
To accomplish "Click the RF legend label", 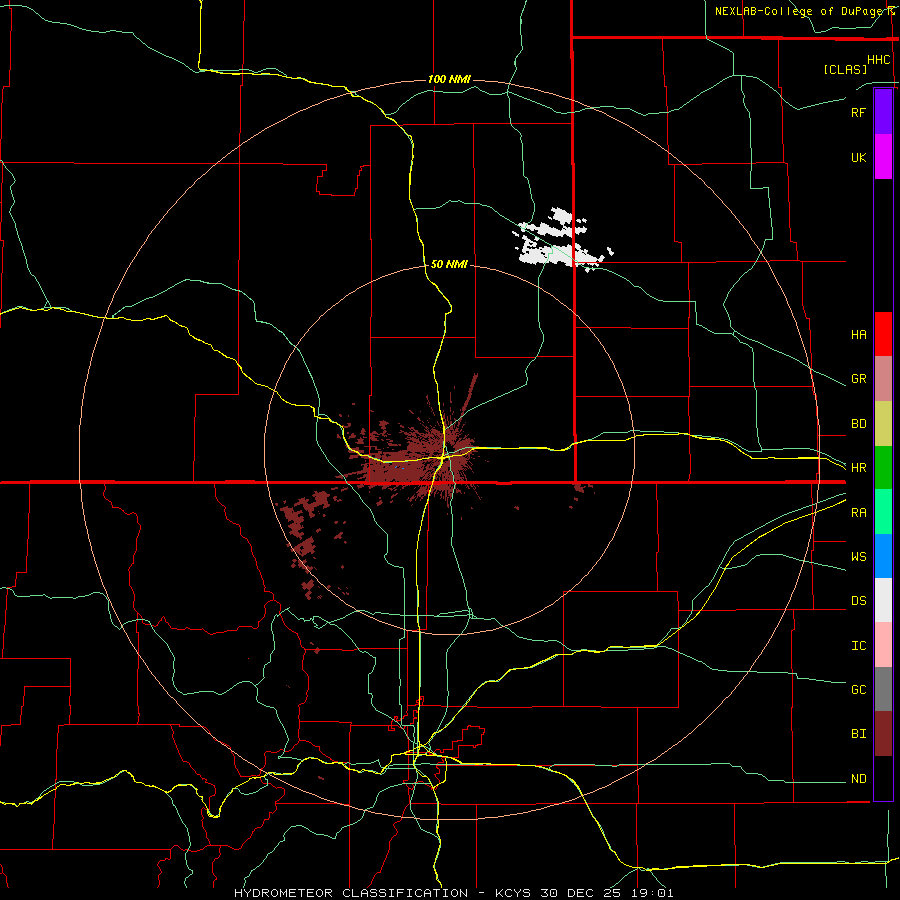I will pos(858,112).
